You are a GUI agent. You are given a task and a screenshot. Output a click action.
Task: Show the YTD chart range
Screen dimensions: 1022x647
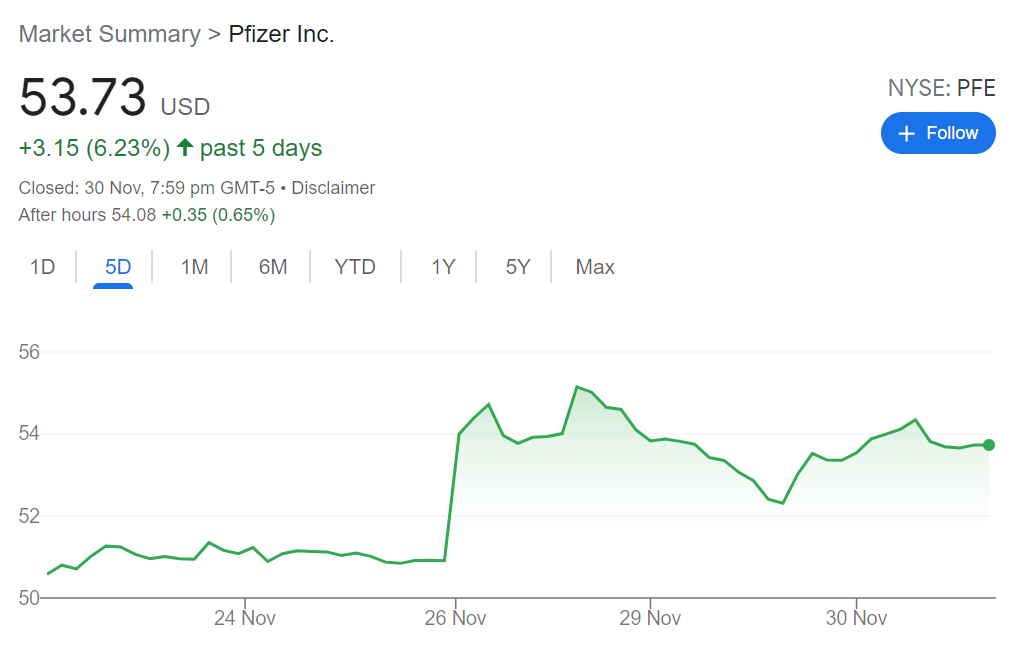(355, 267)
